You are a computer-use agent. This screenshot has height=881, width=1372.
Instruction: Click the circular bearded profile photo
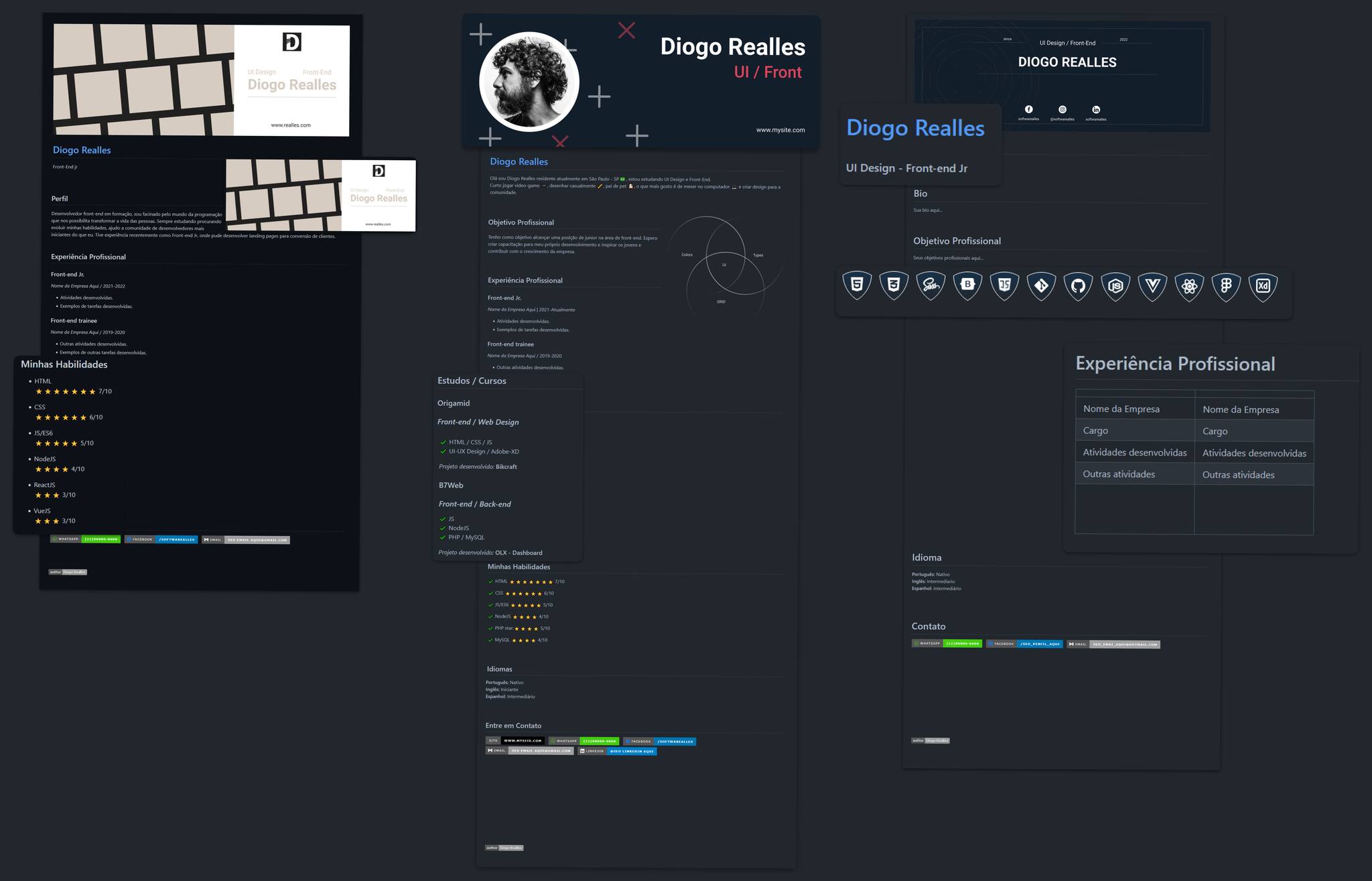529,81
